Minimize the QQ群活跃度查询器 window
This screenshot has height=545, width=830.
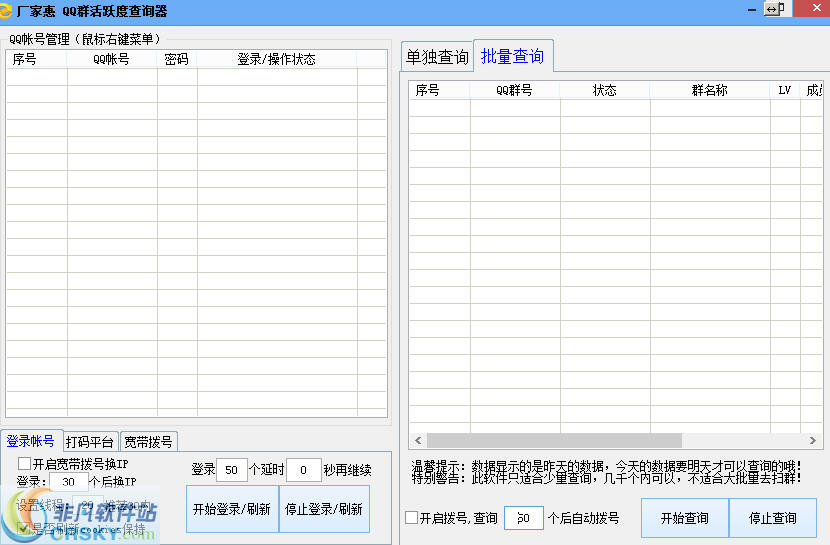pyautogui.click(x=752, y=10)
